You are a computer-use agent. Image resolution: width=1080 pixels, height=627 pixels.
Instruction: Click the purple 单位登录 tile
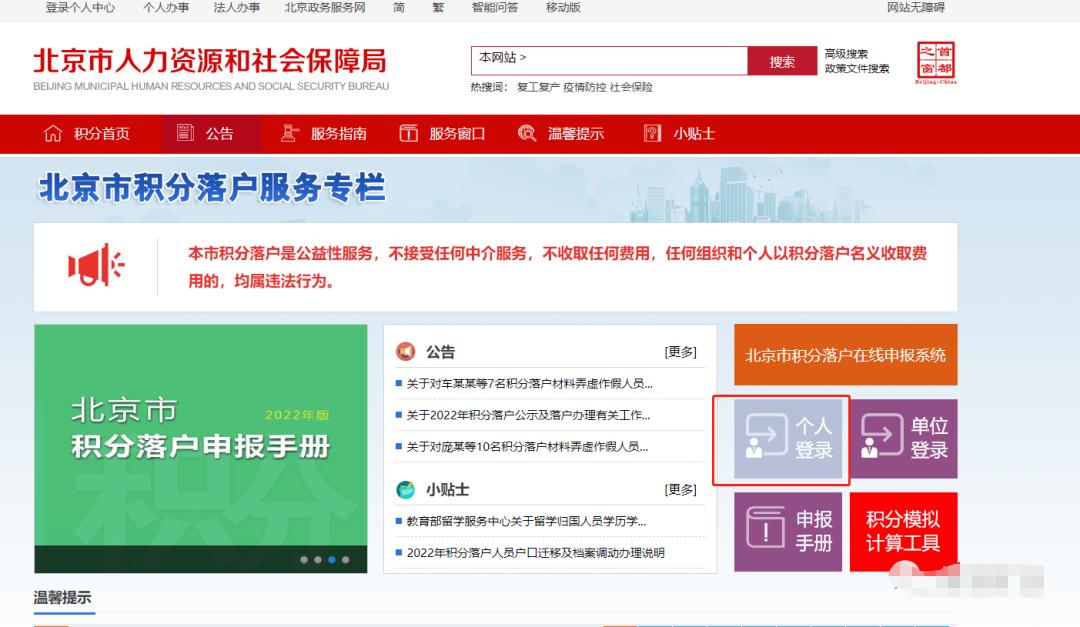click(904, 438)
